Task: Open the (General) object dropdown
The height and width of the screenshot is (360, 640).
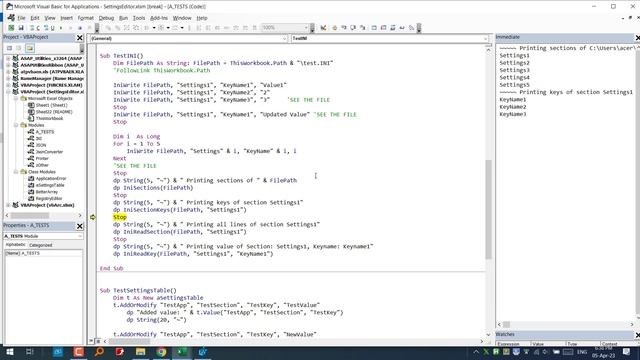Action: [x=284, y=38]
